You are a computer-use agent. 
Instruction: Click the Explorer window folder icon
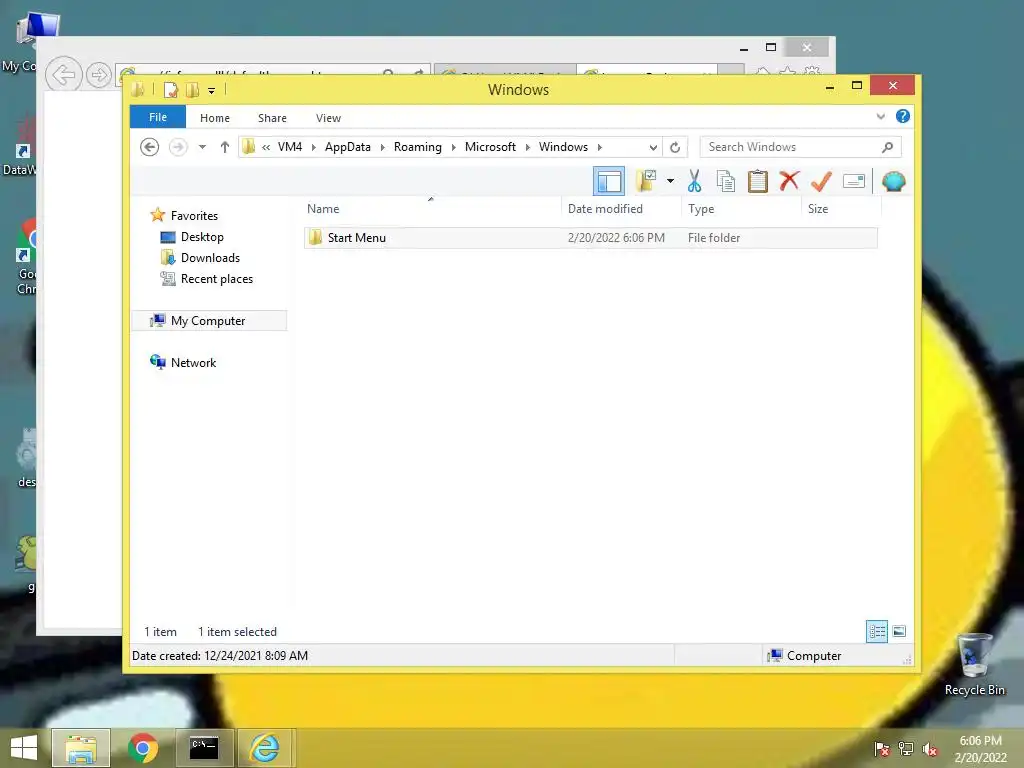click(x=138, y=89)
